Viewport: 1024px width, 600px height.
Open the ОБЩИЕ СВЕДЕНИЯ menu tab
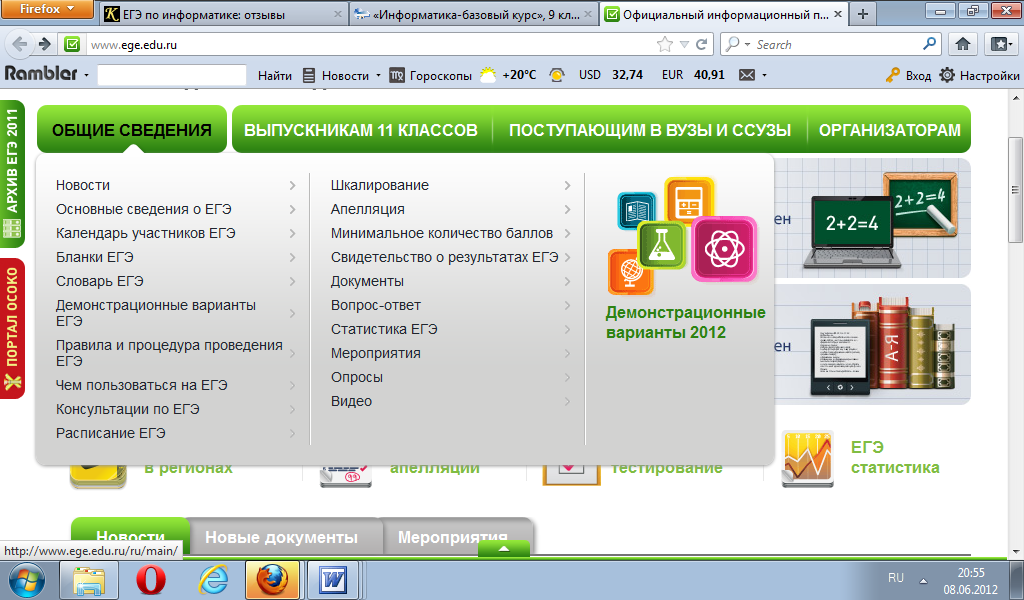pos(132,129)
